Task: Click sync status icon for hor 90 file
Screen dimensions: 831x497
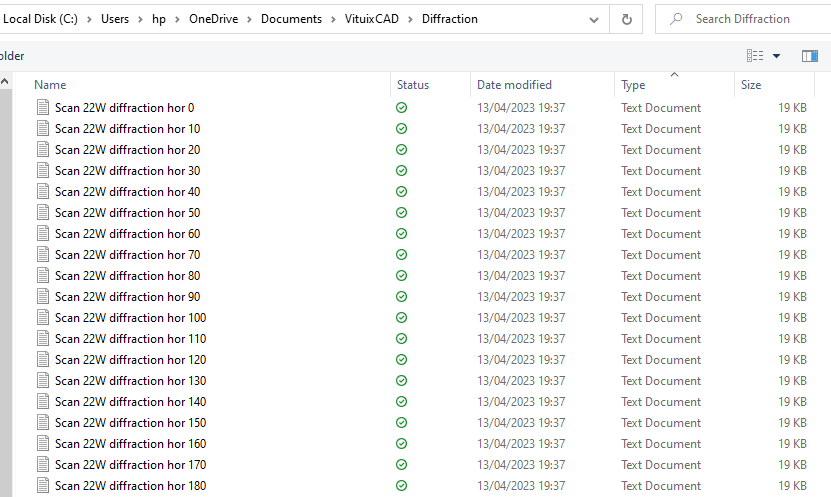Action: click(x=402, y=297)
